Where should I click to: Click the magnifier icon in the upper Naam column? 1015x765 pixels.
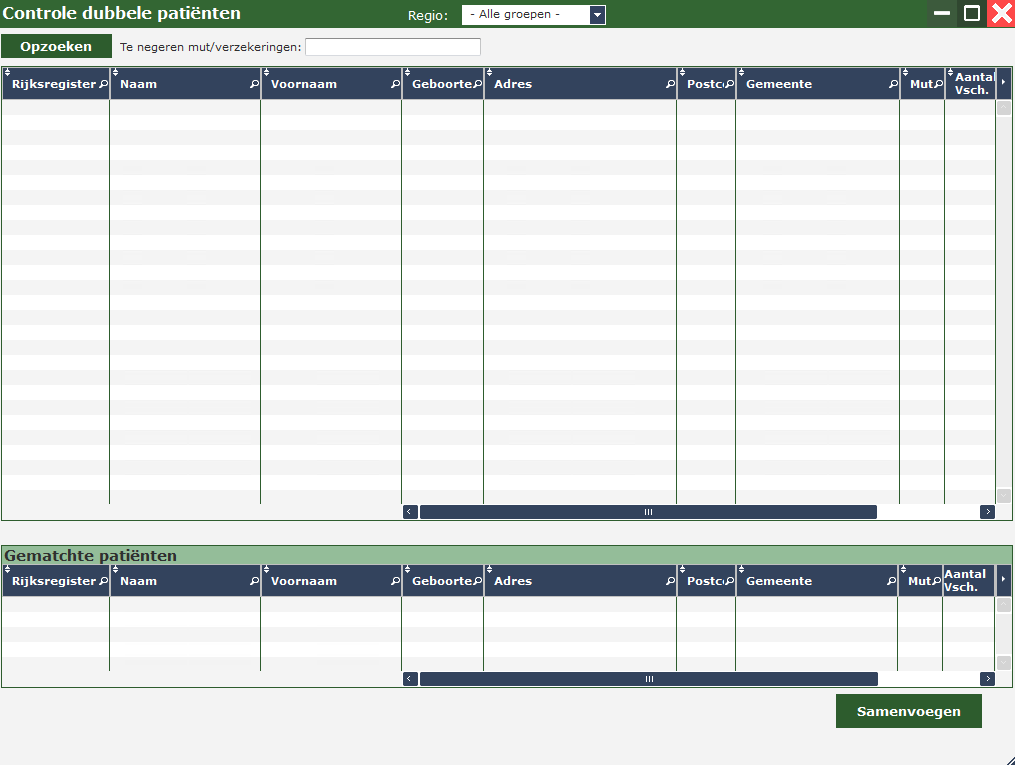(254, 85)
